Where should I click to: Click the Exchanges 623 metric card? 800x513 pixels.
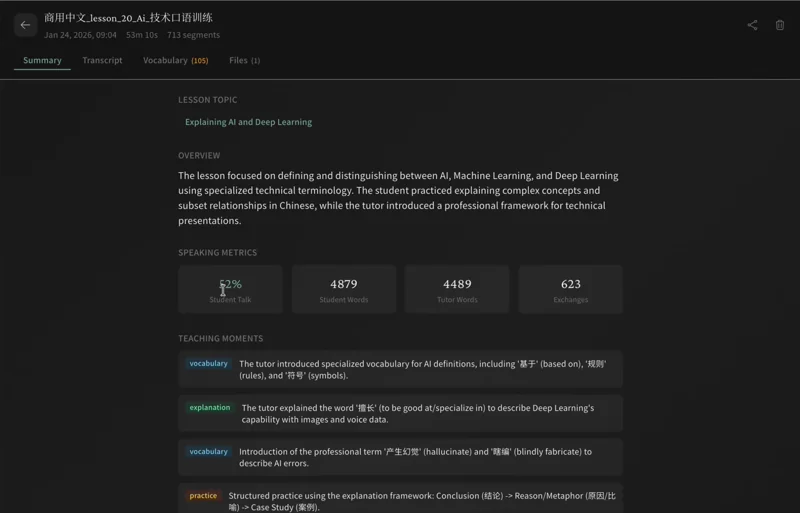point(570,290)
